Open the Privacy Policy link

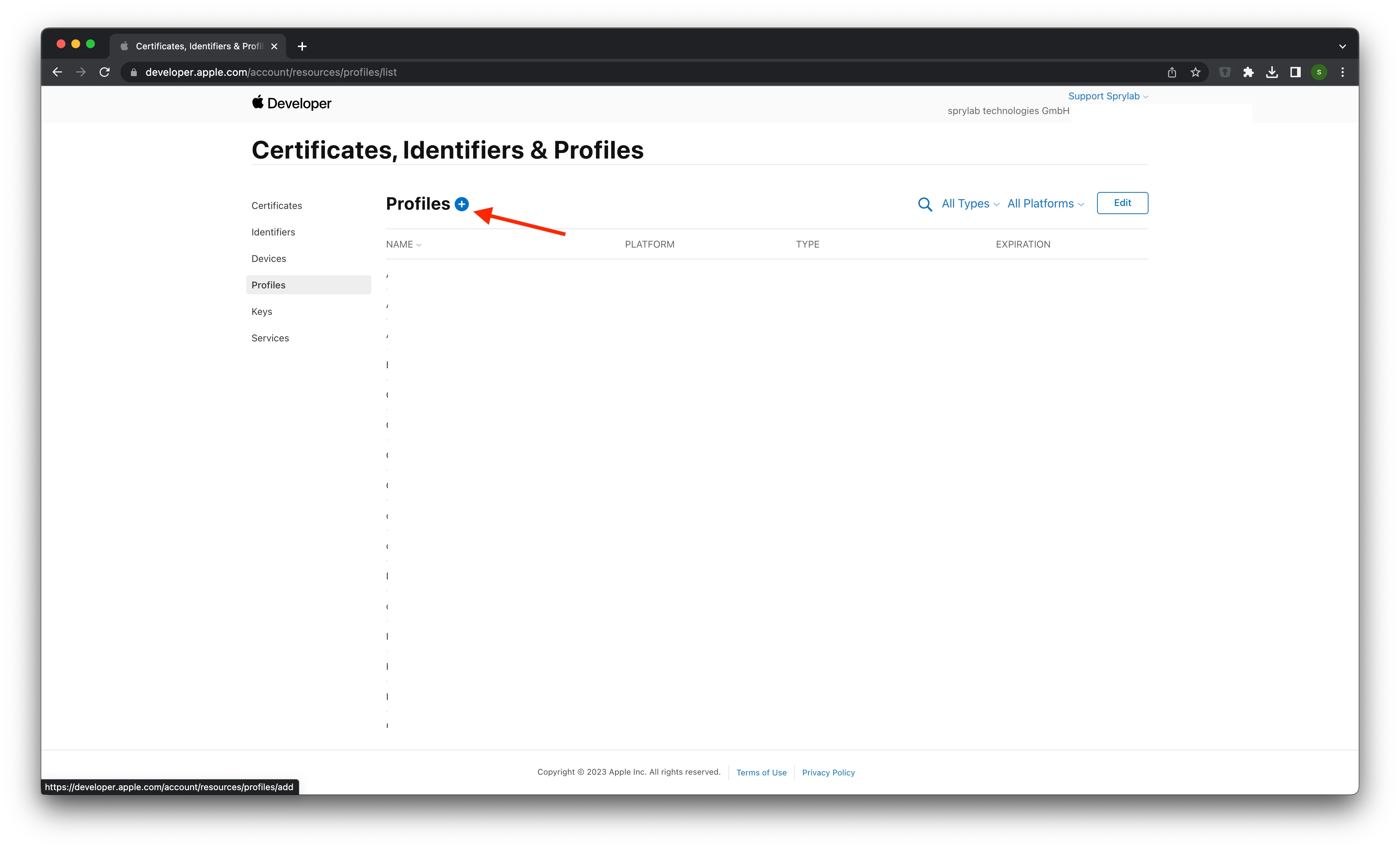click(x=828, y=772)
